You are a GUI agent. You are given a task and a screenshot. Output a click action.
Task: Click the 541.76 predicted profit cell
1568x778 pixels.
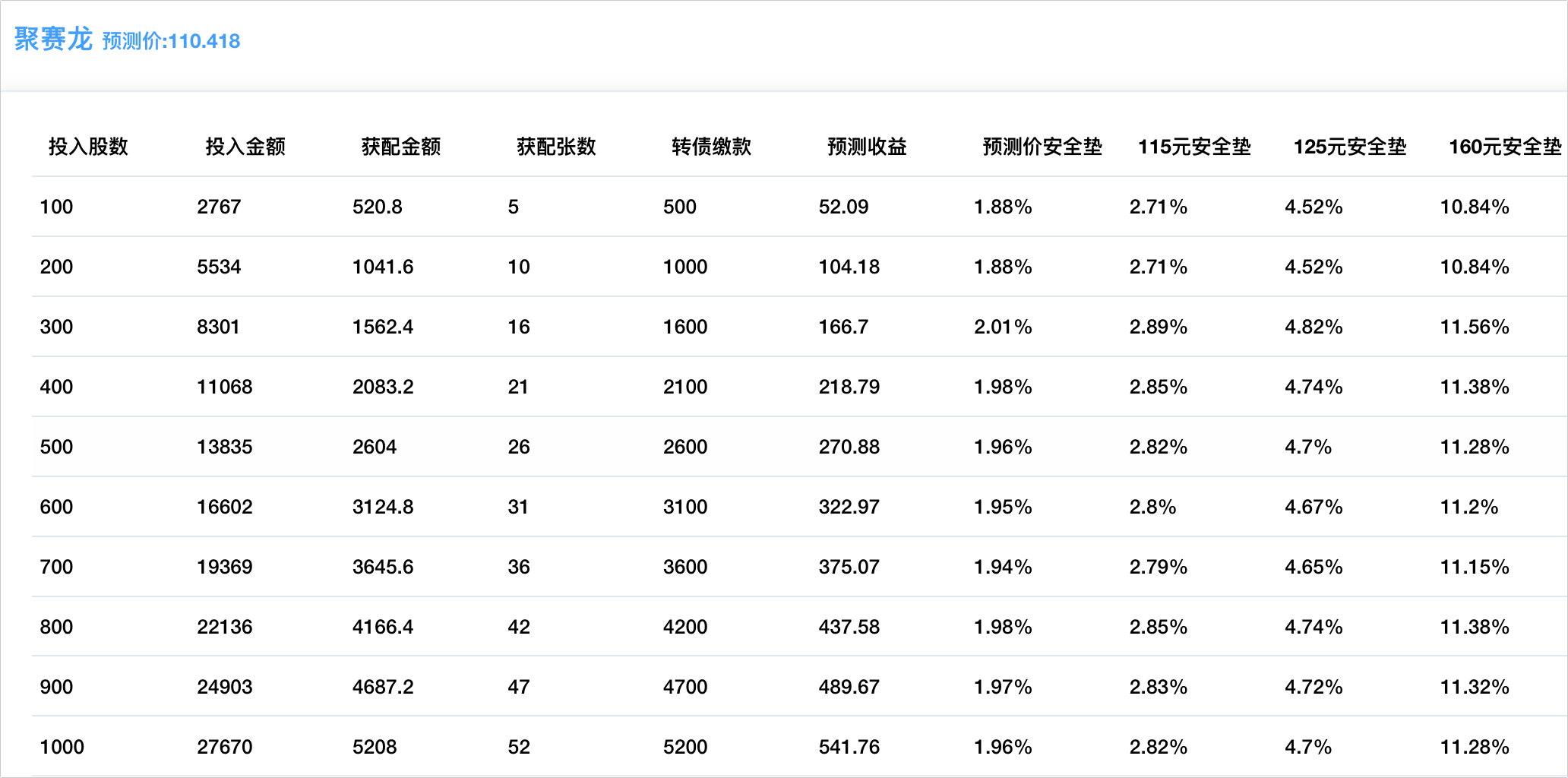(x=849, y=747)
